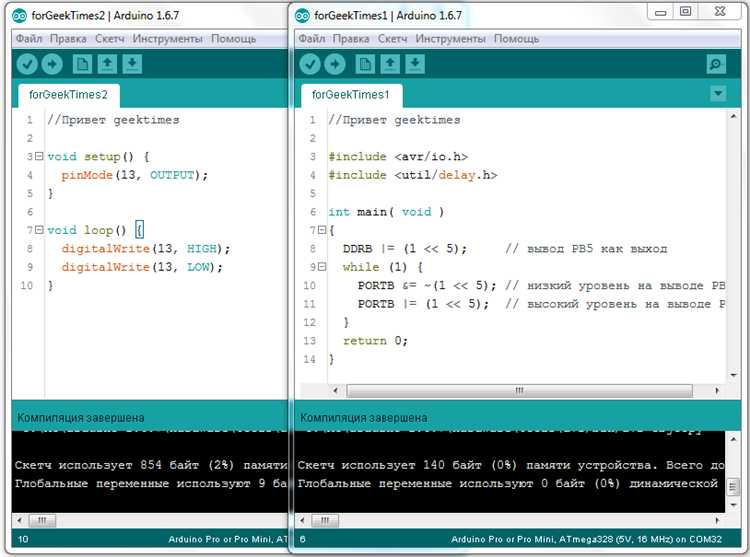Click void loop() line in forGeekTimes2
This screenshot has height=557, width=750.
[x=95, y=230]
